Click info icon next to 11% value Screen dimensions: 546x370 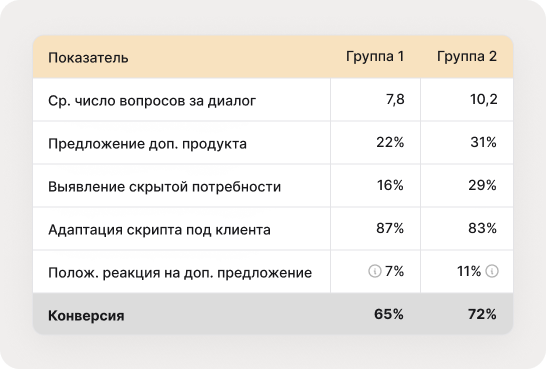pos(492,271)
